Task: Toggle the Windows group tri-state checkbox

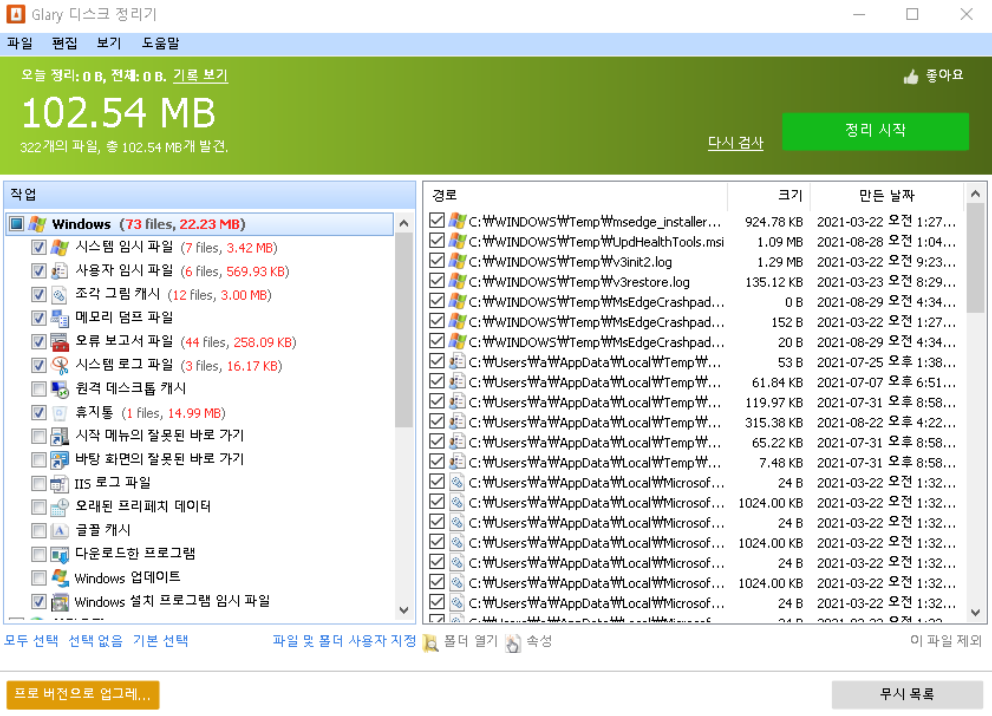Action: coord(16,224)
